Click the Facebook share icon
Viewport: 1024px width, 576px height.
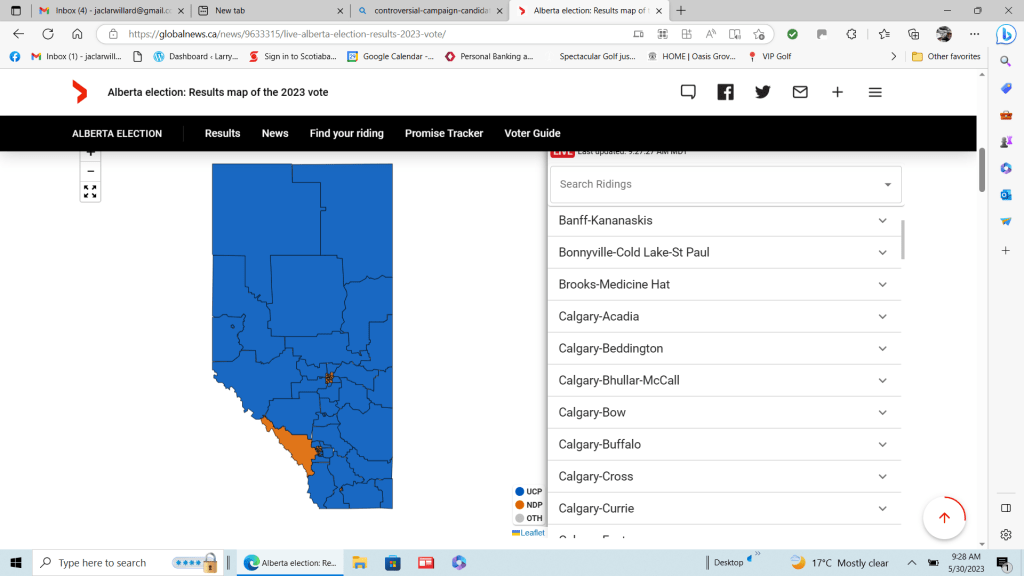tap(725, 92)
